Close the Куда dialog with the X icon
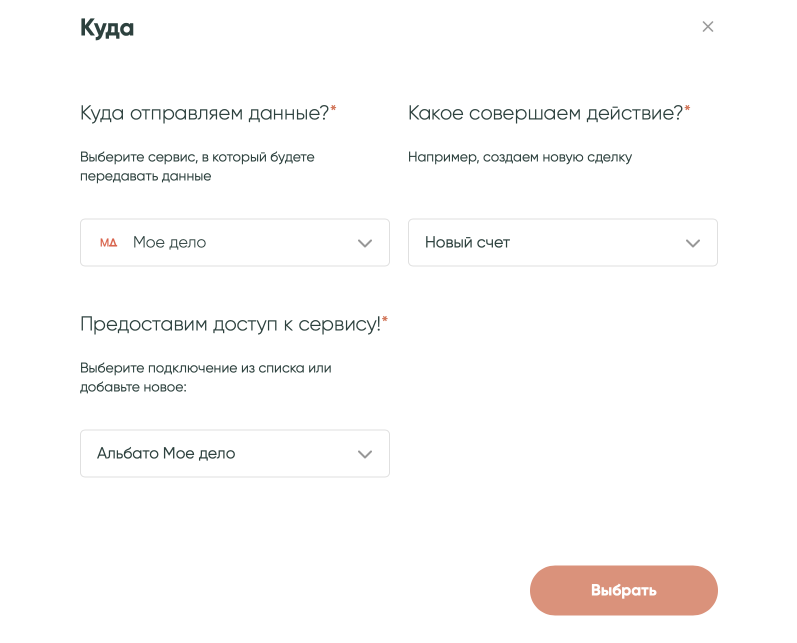Viewport: 797px width, 643px height. coord(708,27)
